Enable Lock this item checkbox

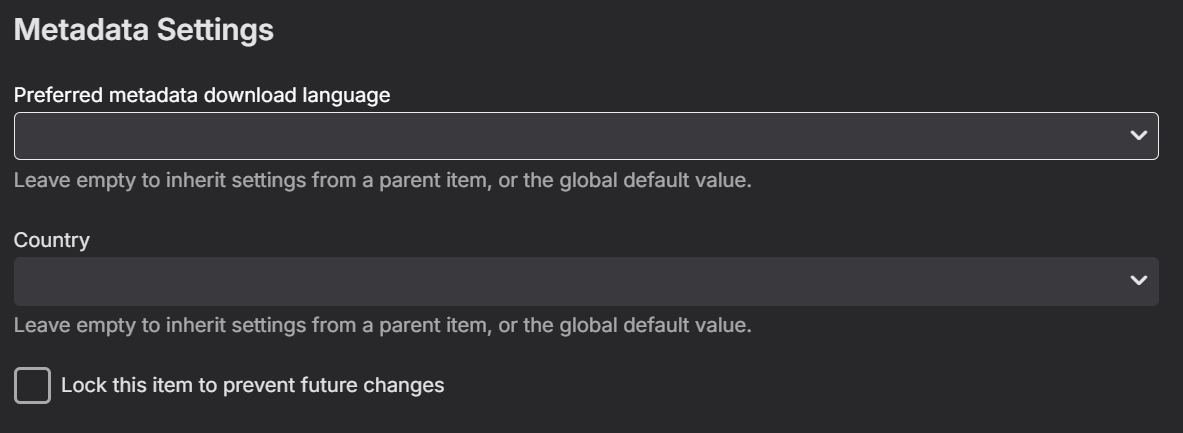[x=33, y=385]
